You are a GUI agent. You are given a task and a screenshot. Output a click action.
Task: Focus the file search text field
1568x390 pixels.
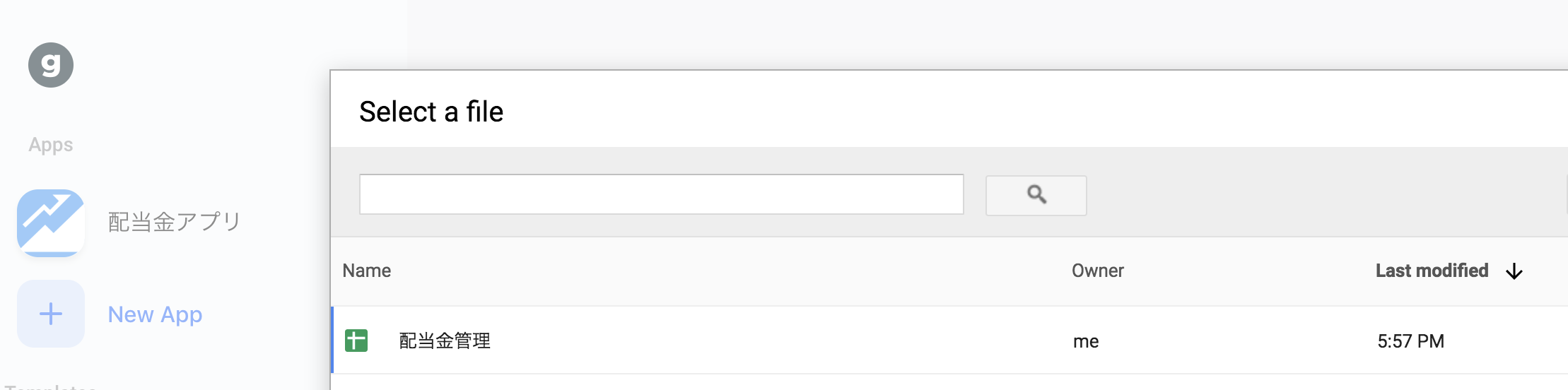tap(661, 194)
